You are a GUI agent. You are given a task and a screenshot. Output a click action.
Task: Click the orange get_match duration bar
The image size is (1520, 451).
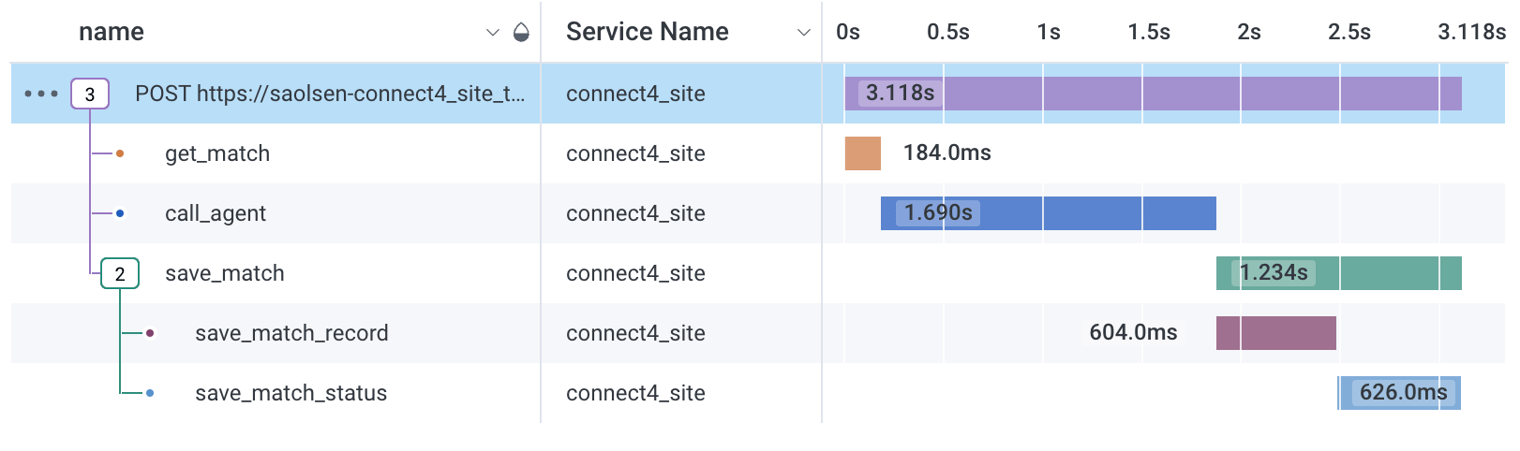[862, 154]
